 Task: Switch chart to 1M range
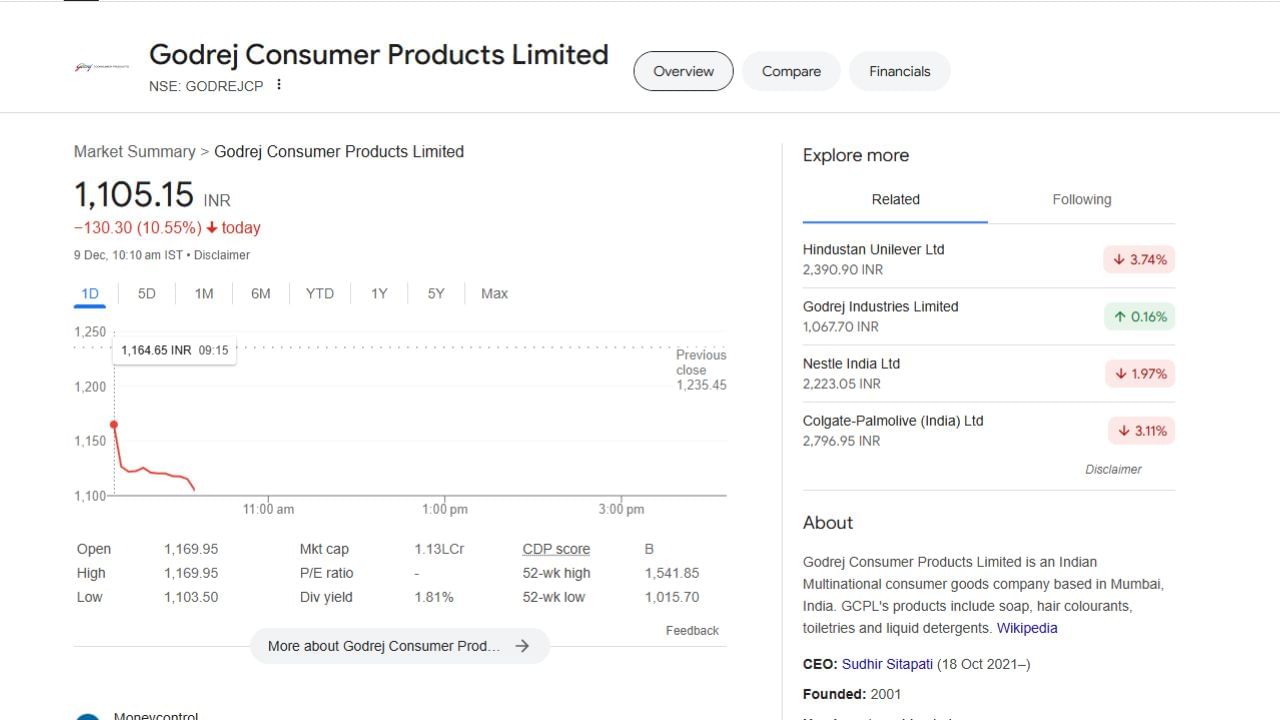(x=204, y=293)
